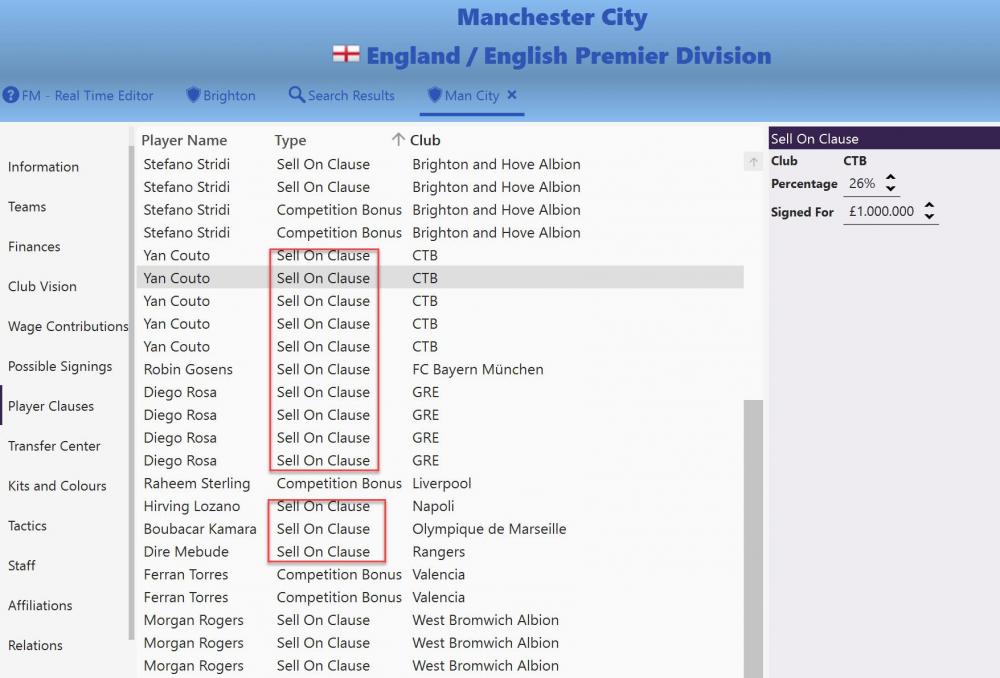Click the Search Results magnifier icon
The image size is (1000, 678).
[297, 94]
